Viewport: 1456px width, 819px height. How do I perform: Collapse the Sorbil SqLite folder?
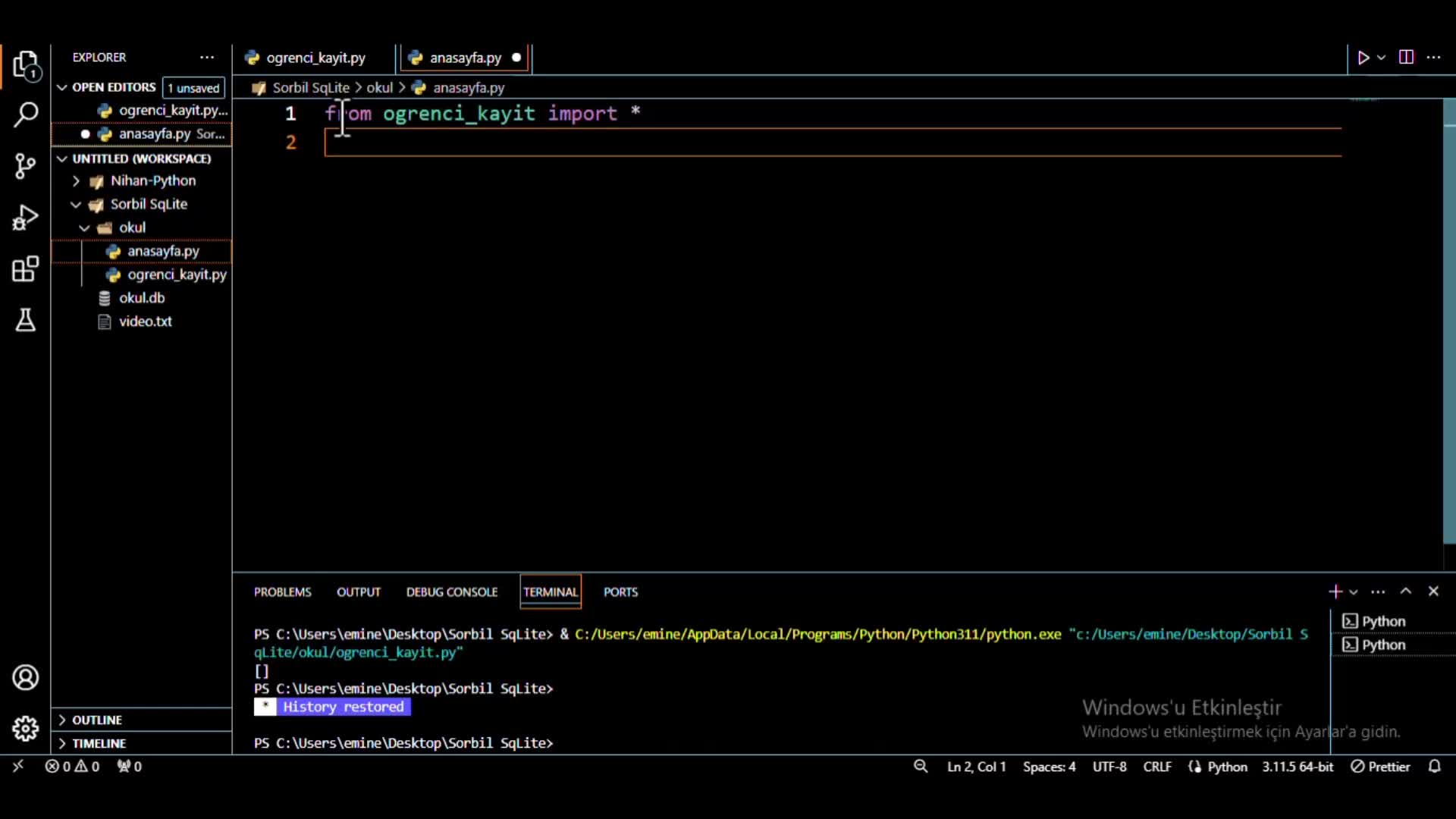(142, 205)
